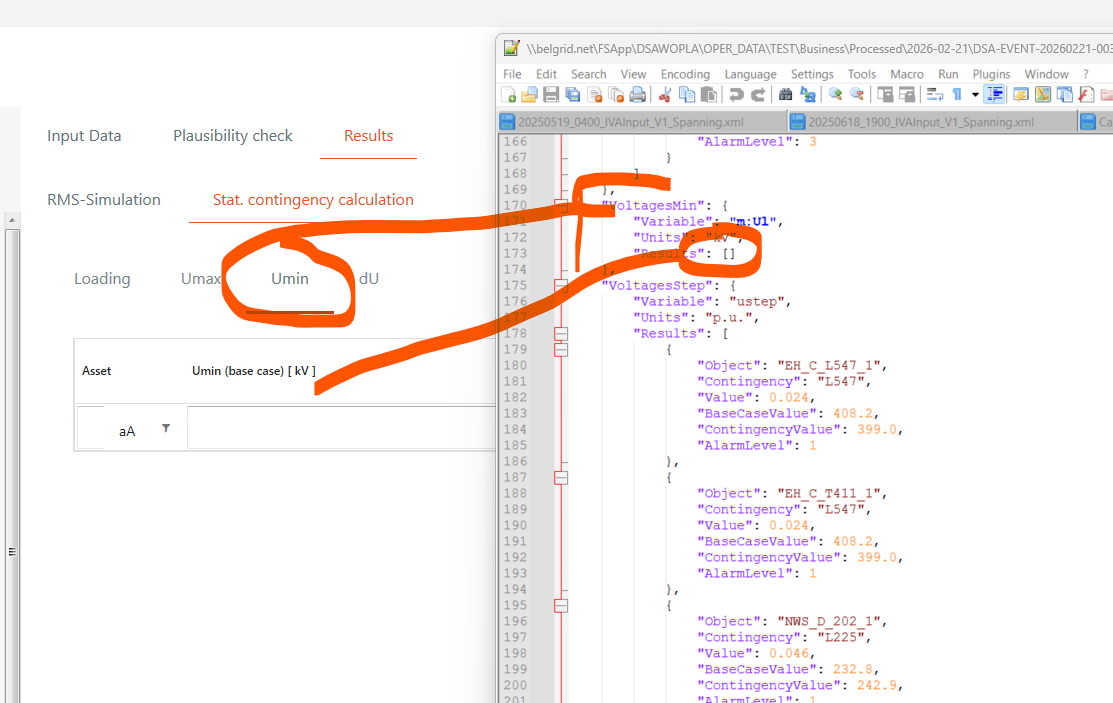Click the New file icon in Notepad++
1113x703 pixels.
pyautogui.click(x=509, y=95)
